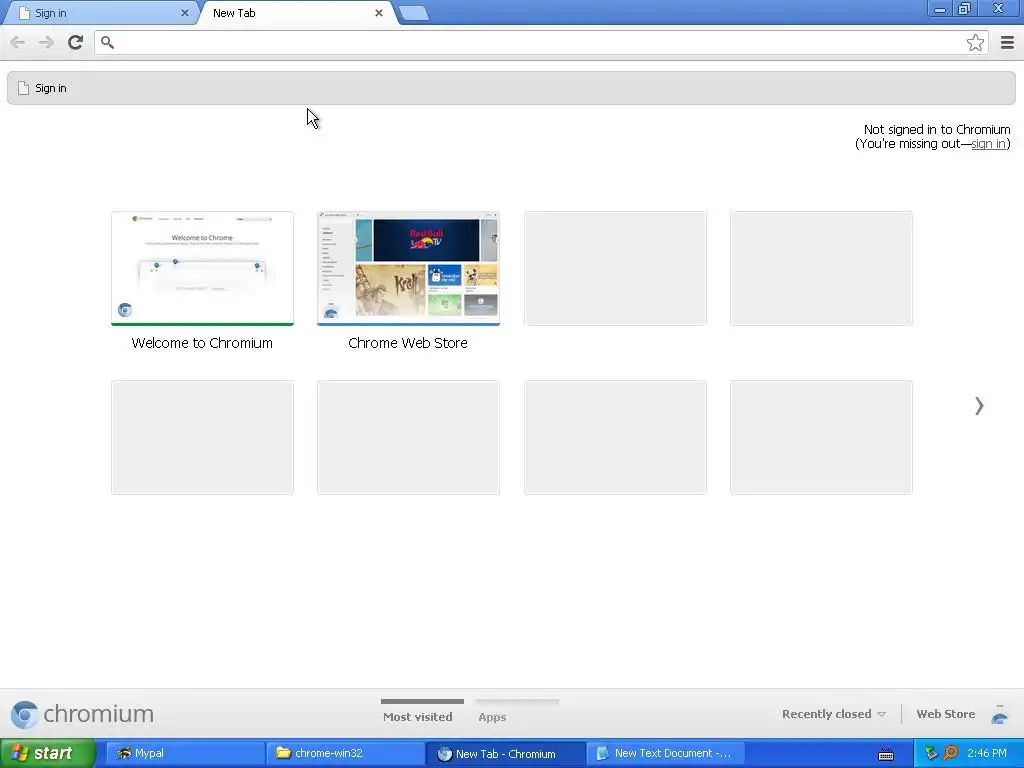This screenshot has height=768, width=1024.
Task: Click the magnifier icon in the system tray
Action: click(951, 753)
